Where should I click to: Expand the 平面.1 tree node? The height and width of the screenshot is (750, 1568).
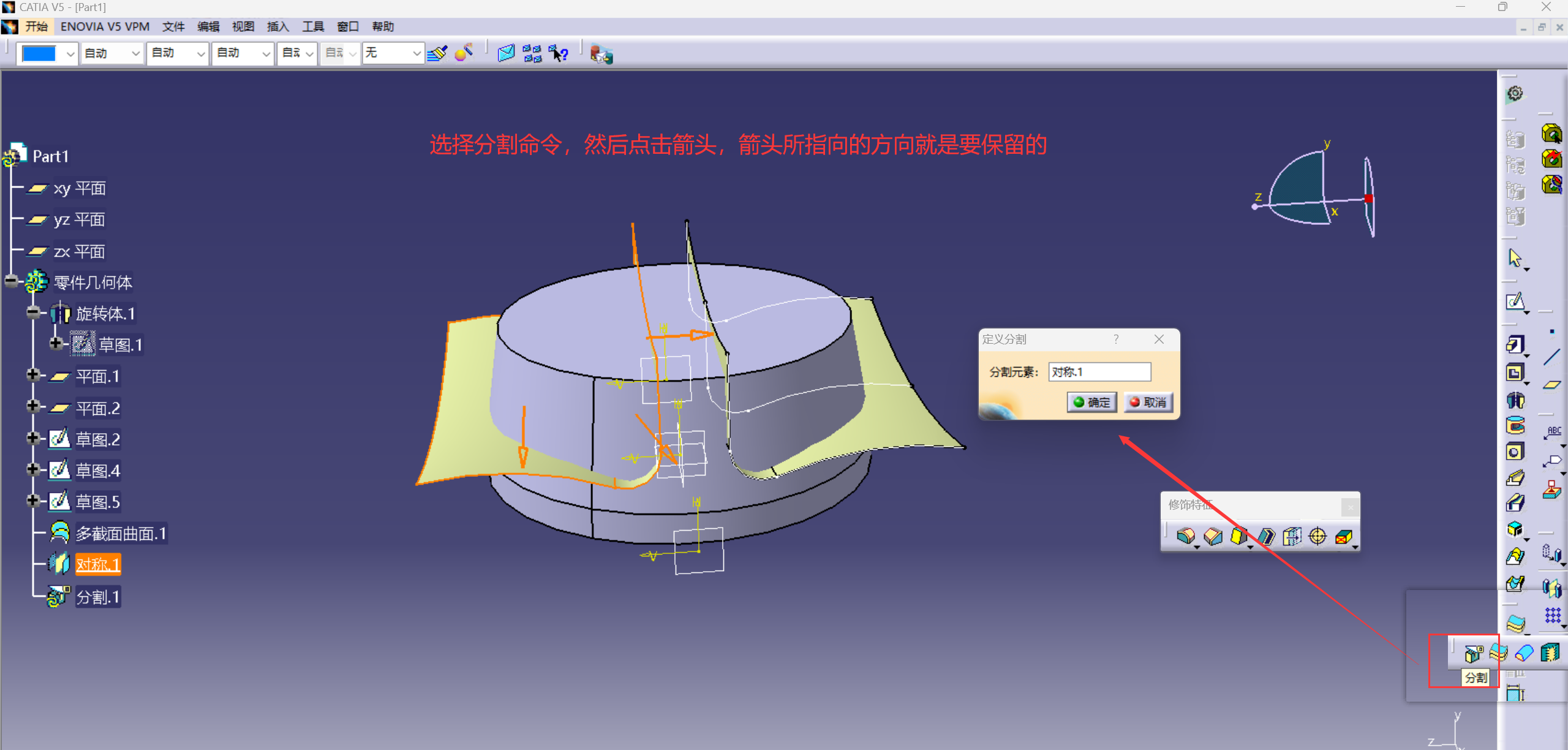click(x=33, y=375)
